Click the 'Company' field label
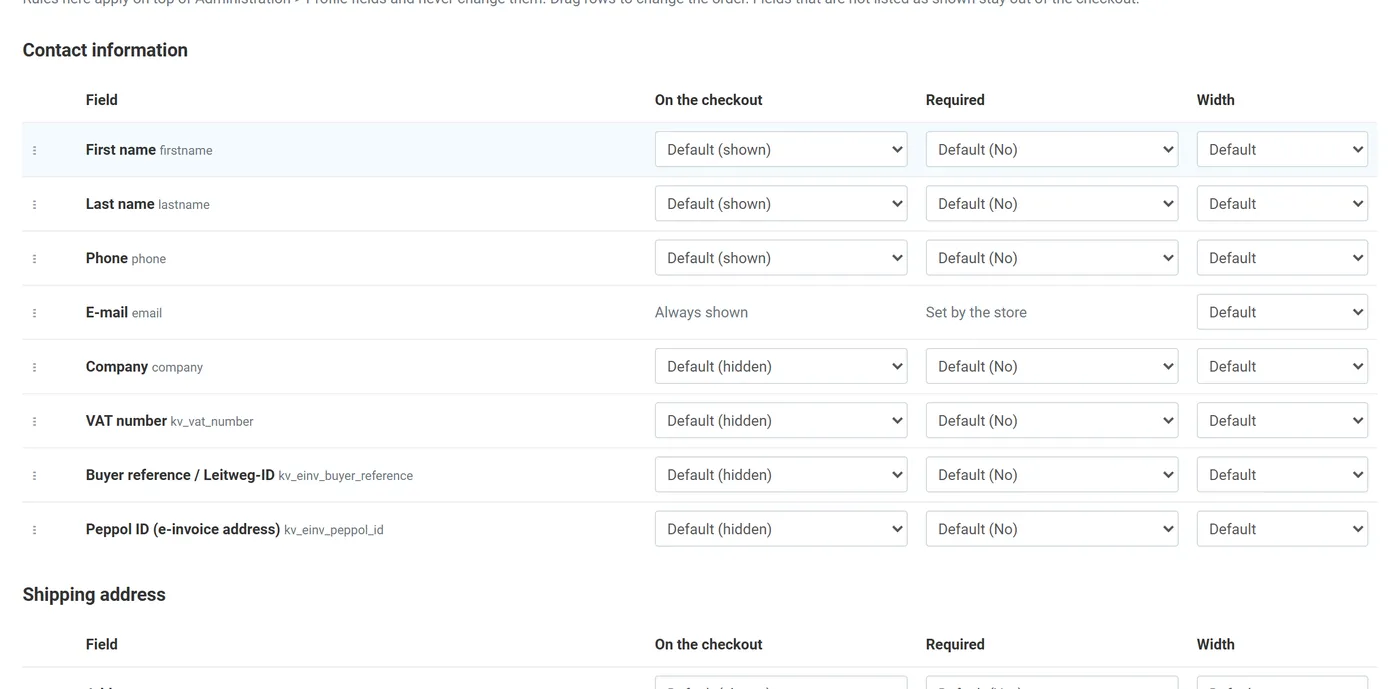This screenshot has height=689, width=1400. pyautogui.click(x=117, y=366)
